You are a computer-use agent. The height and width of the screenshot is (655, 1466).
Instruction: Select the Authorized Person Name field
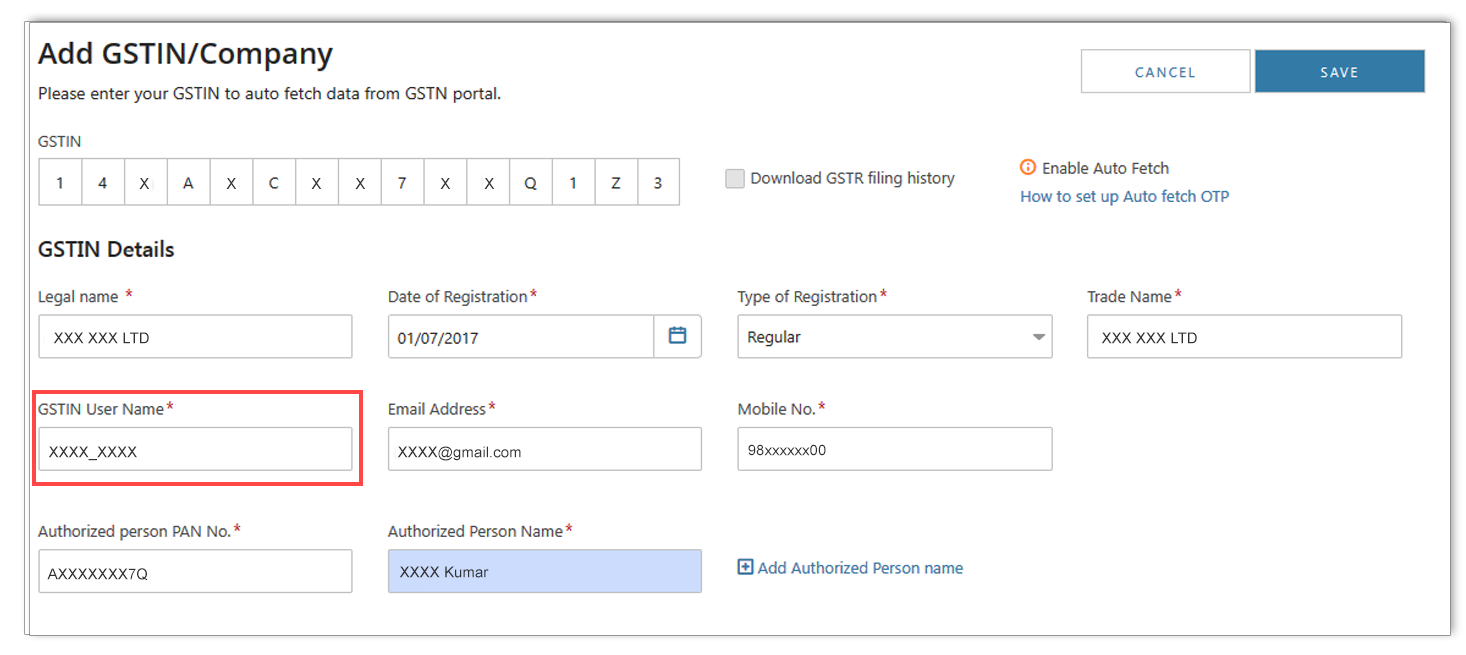point(544,572)
